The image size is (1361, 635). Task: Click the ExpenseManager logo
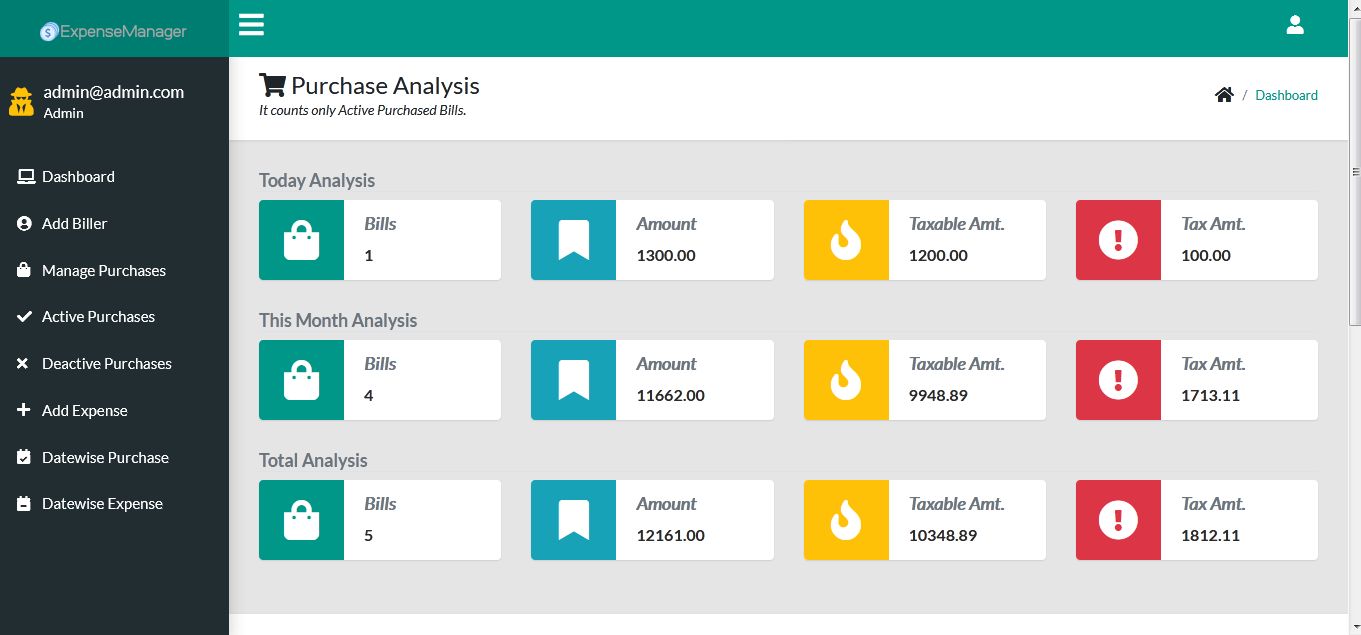pyautogui.click(x=113, y=30)
